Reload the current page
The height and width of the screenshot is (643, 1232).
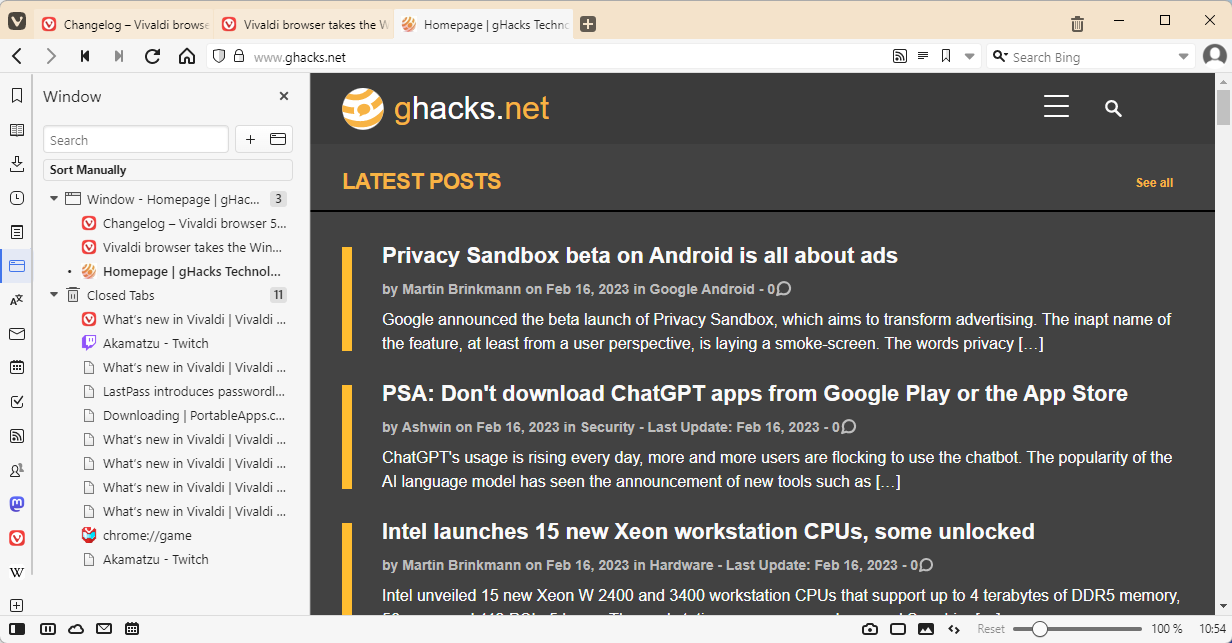click(x=153, y=57)
